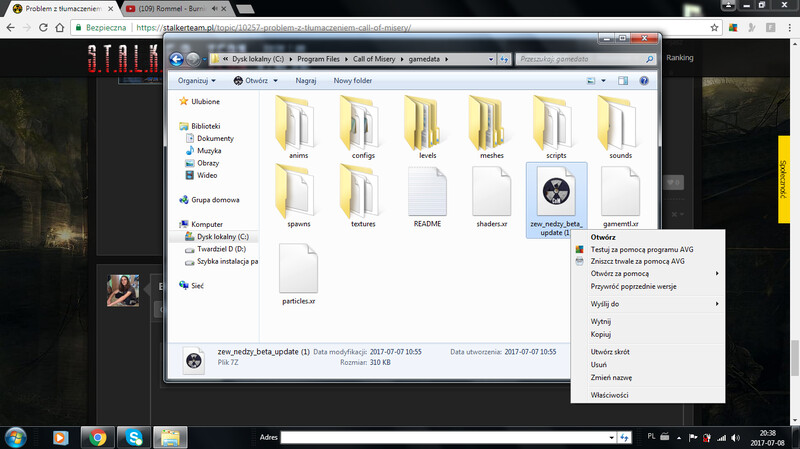Image resolution: width=800 pixels, height=449 pixels.
Task: Launch Skype from the taskbar
Action: click(x=134, y=437)
